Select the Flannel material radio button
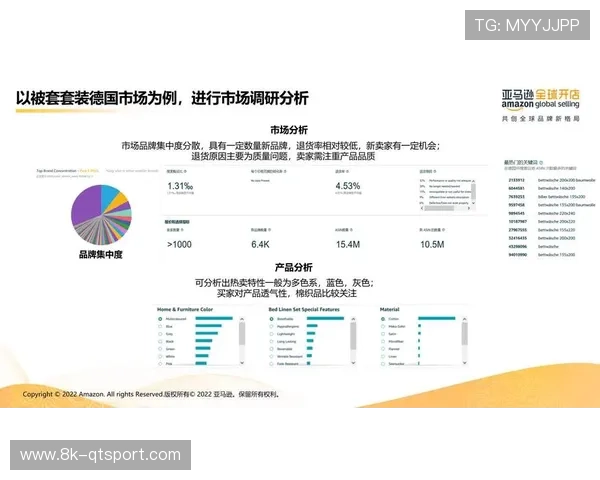The height and width of the screenshot is (480, 600). [x=383, y=349]
